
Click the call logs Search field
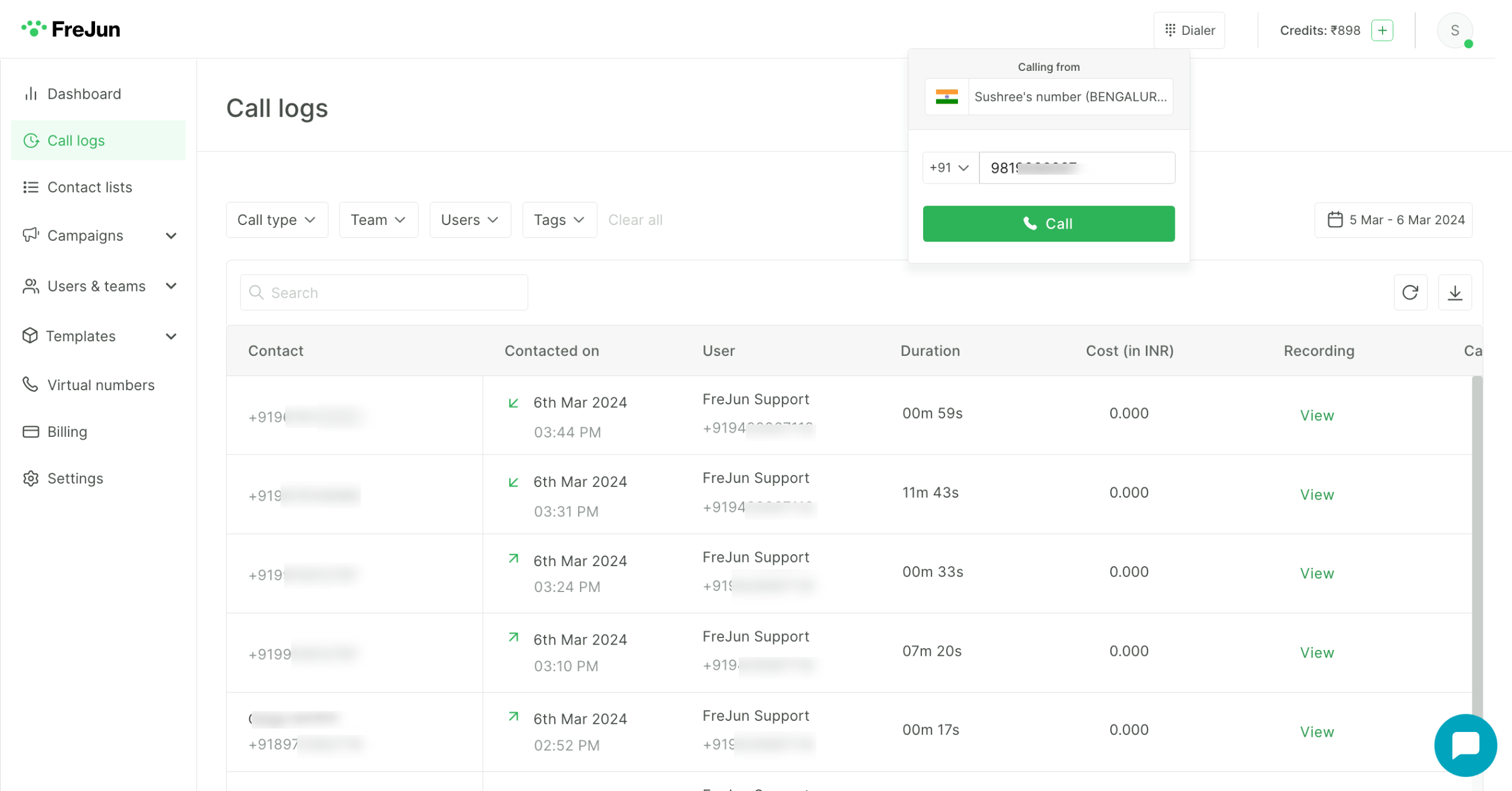(x=384, y=293)
